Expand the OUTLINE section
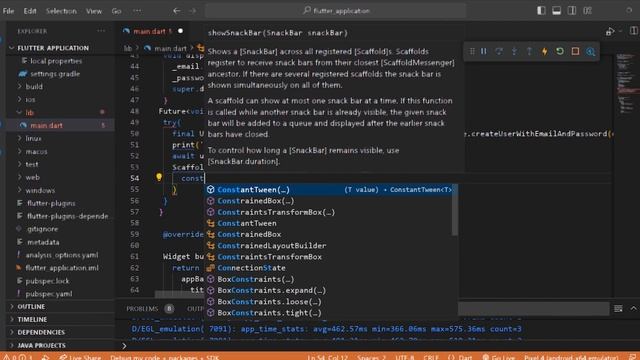This screenshot has height=360, width=640. pyautogui.click(x=31, y=307)
